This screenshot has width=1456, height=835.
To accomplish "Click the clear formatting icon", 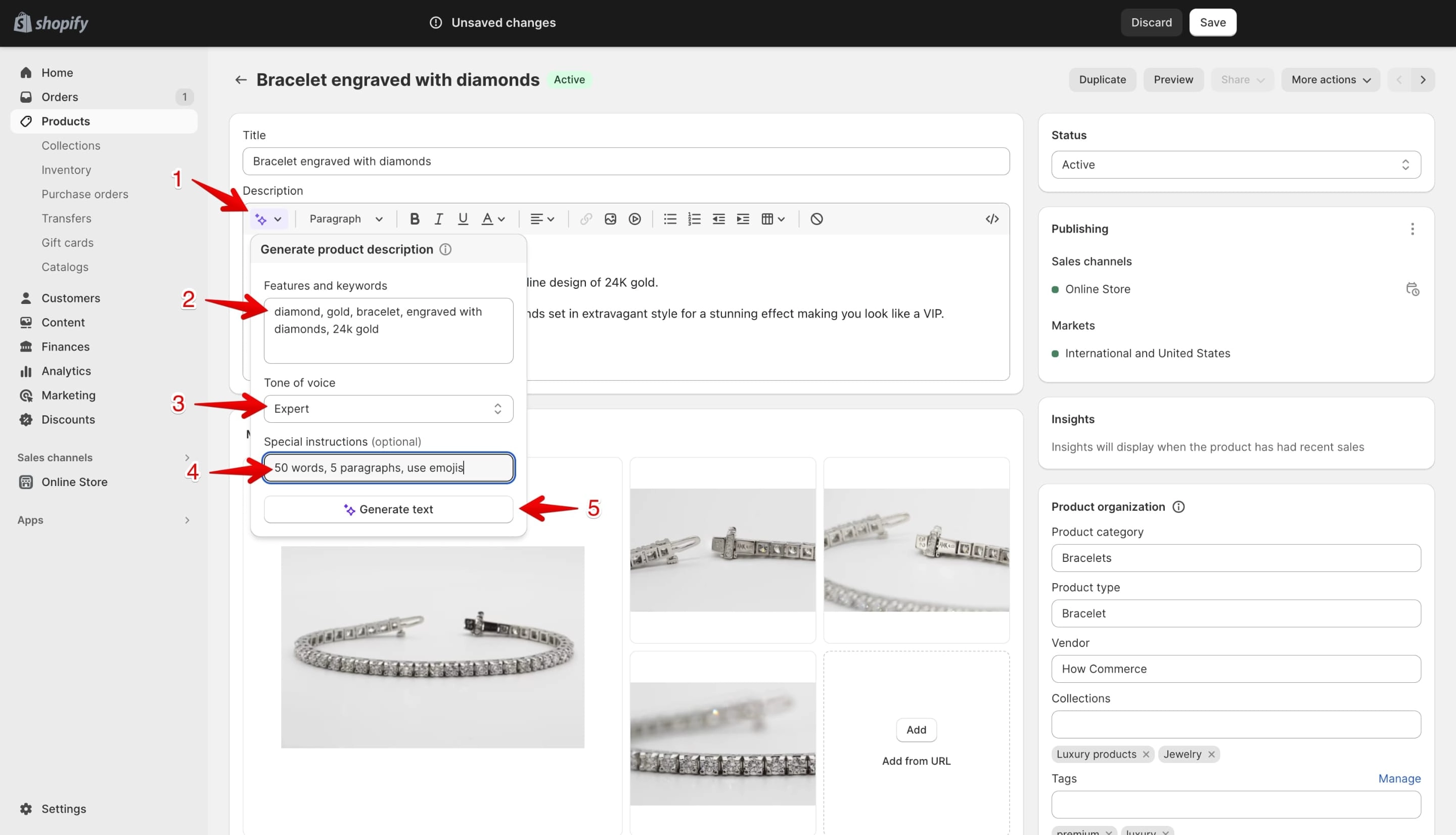I will [x=817, y=219].
